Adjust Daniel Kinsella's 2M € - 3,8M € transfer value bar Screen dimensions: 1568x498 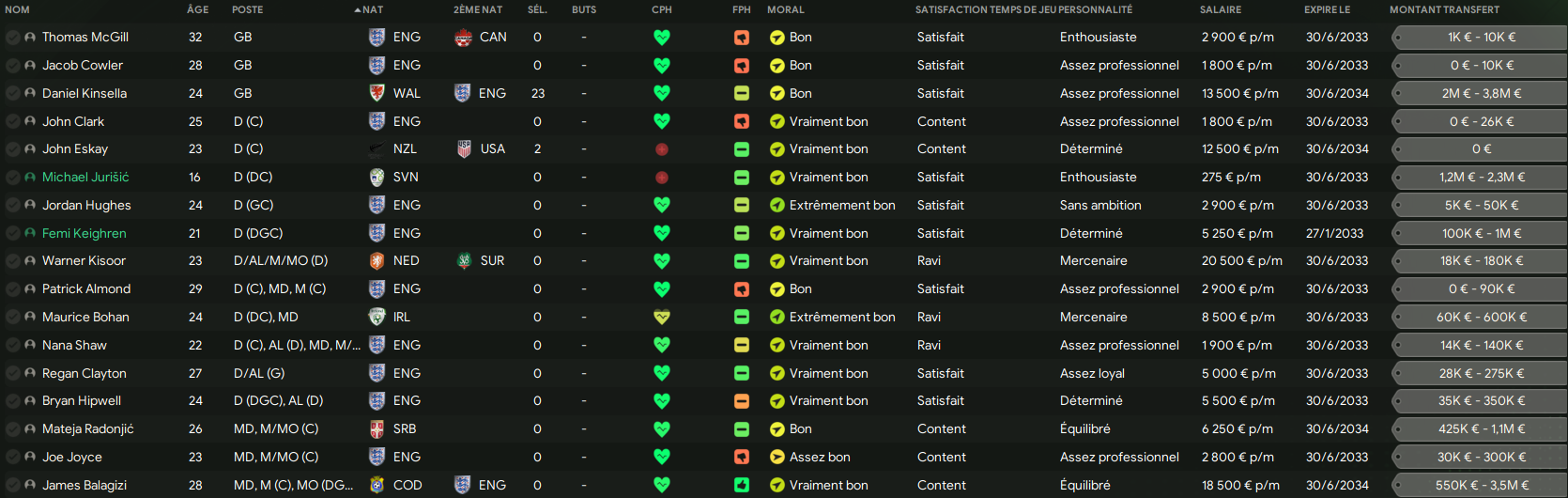click(x=1480, y=93)
